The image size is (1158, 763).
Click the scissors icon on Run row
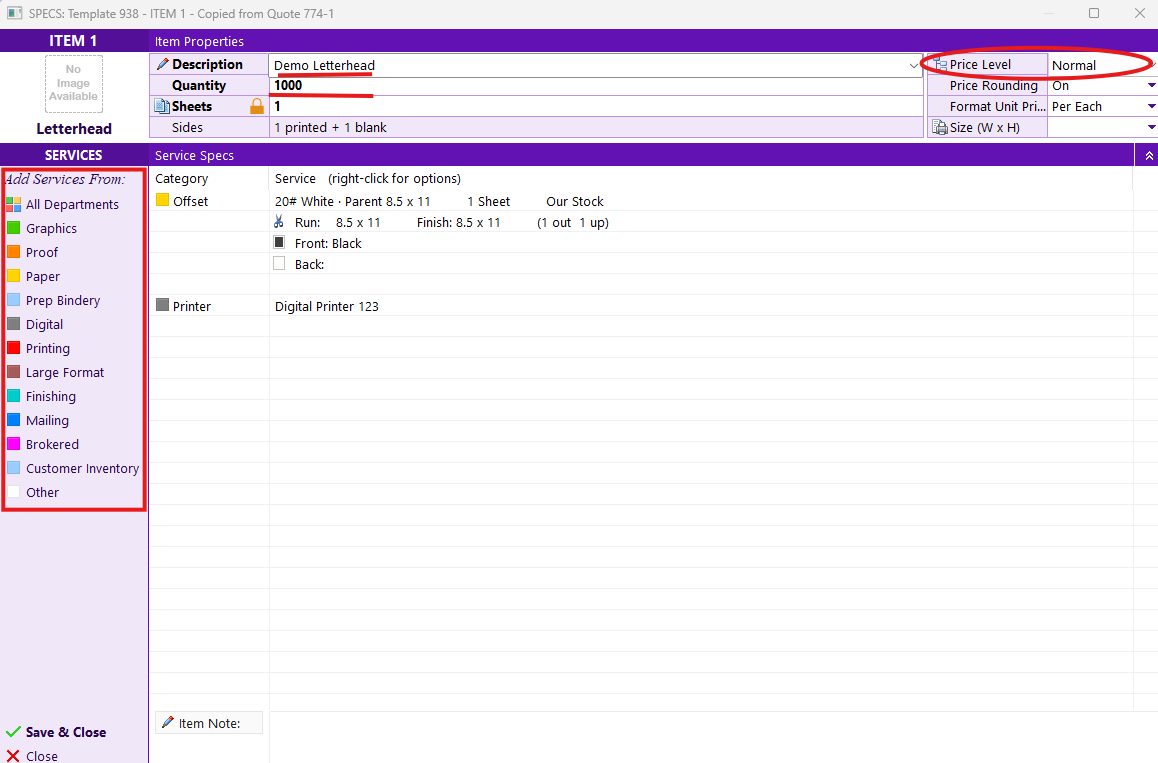tap(278, 222)
